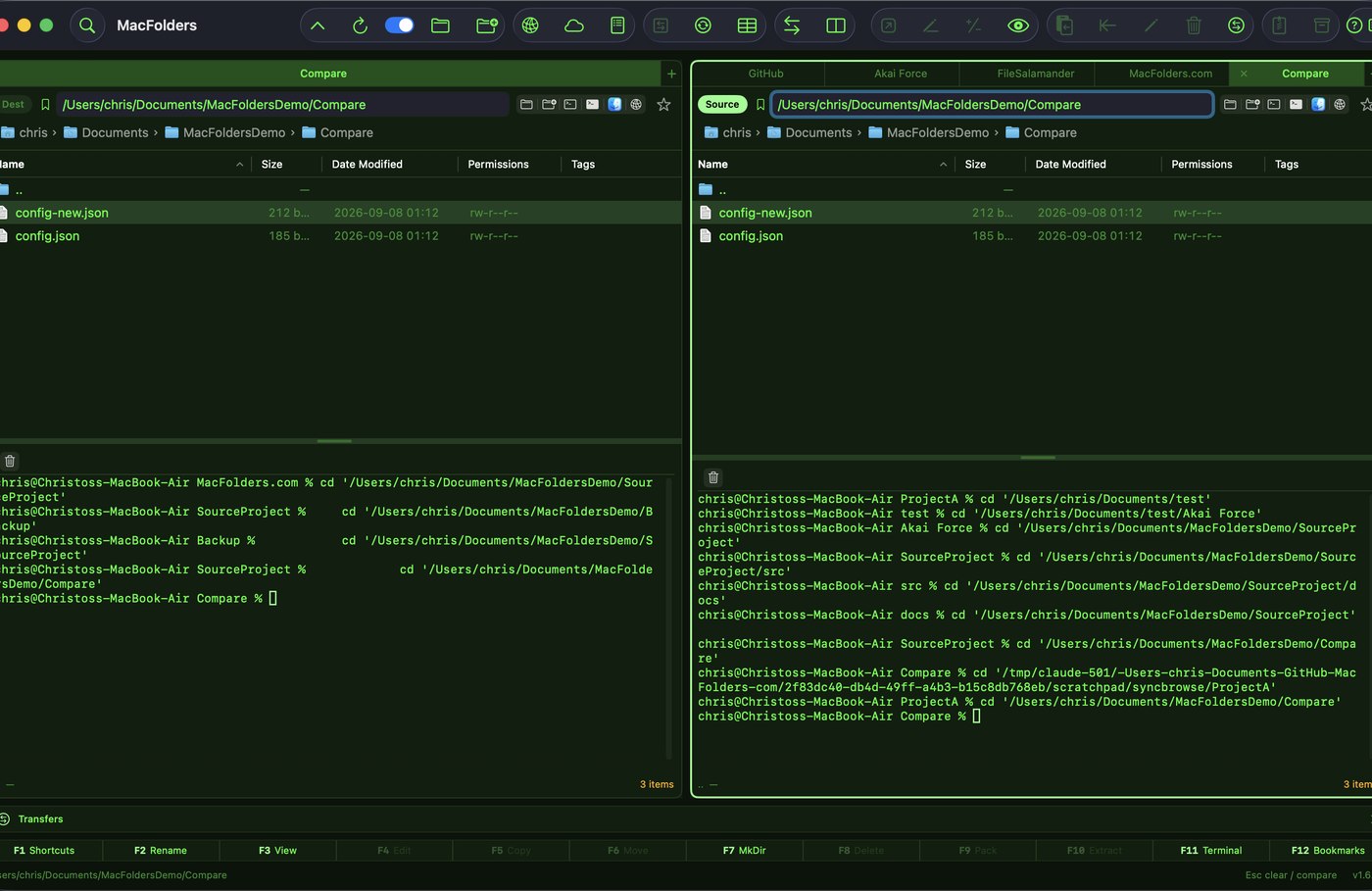
Task: Click the notes document icon in the toolbar
Action: coord(617,25)
